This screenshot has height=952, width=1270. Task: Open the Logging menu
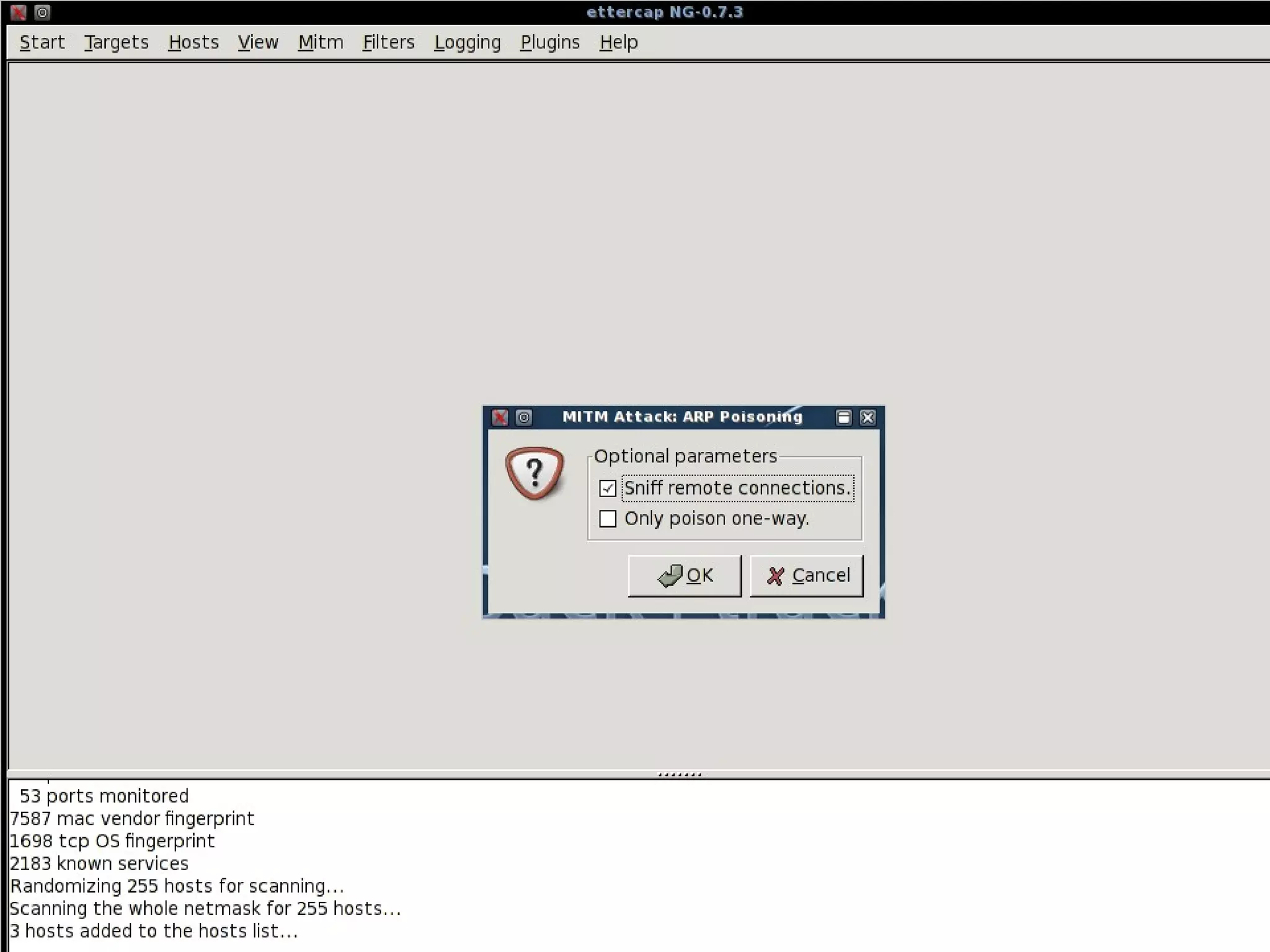coord(468,42)
